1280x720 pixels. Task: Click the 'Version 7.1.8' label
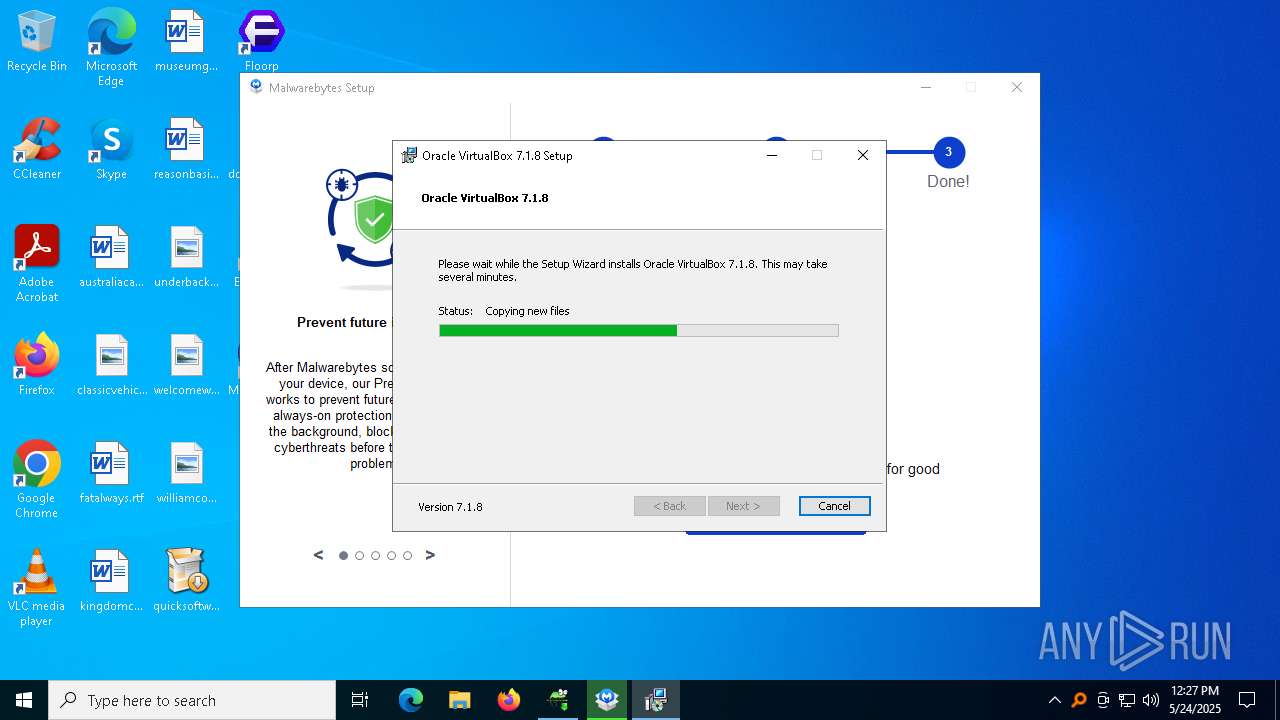pos(450,507)
